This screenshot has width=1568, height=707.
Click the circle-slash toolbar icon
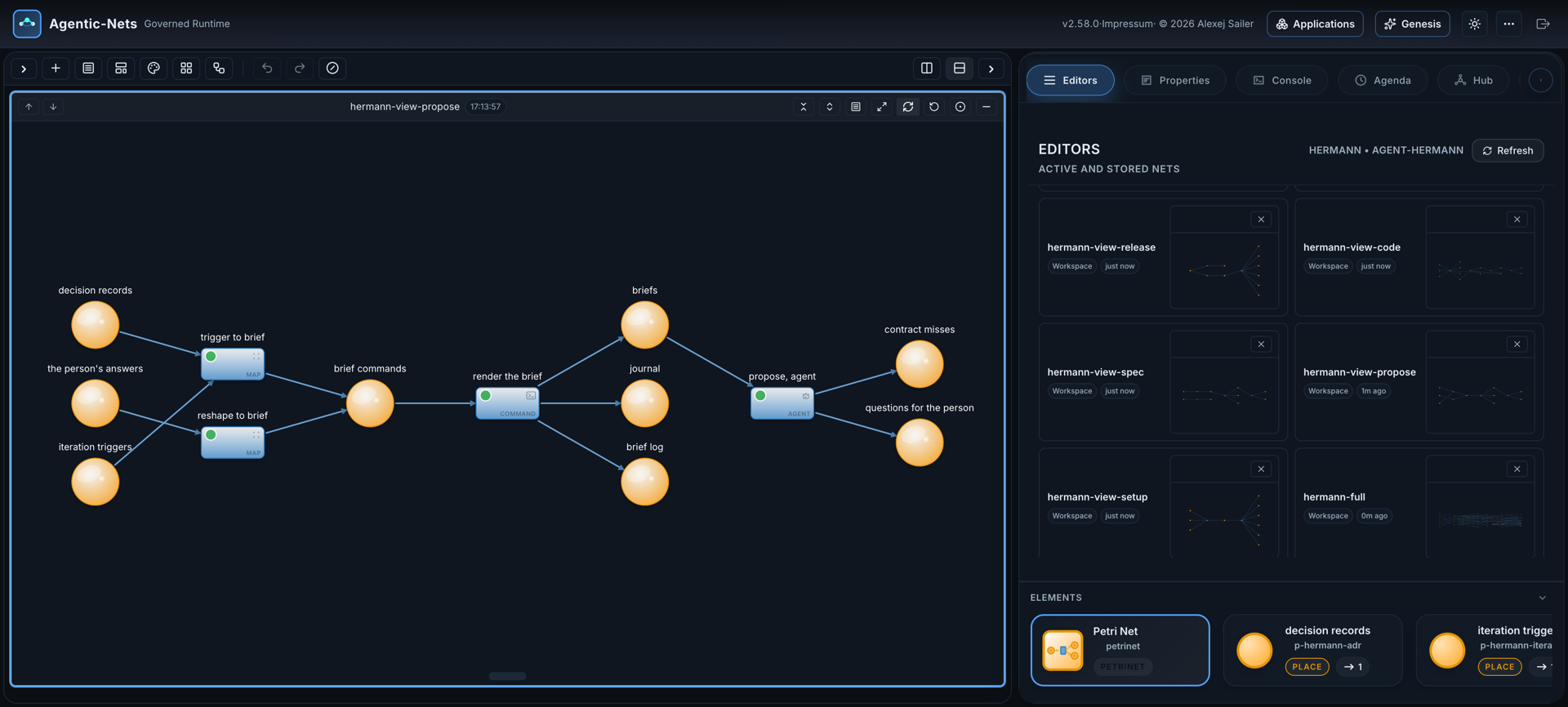332,69
